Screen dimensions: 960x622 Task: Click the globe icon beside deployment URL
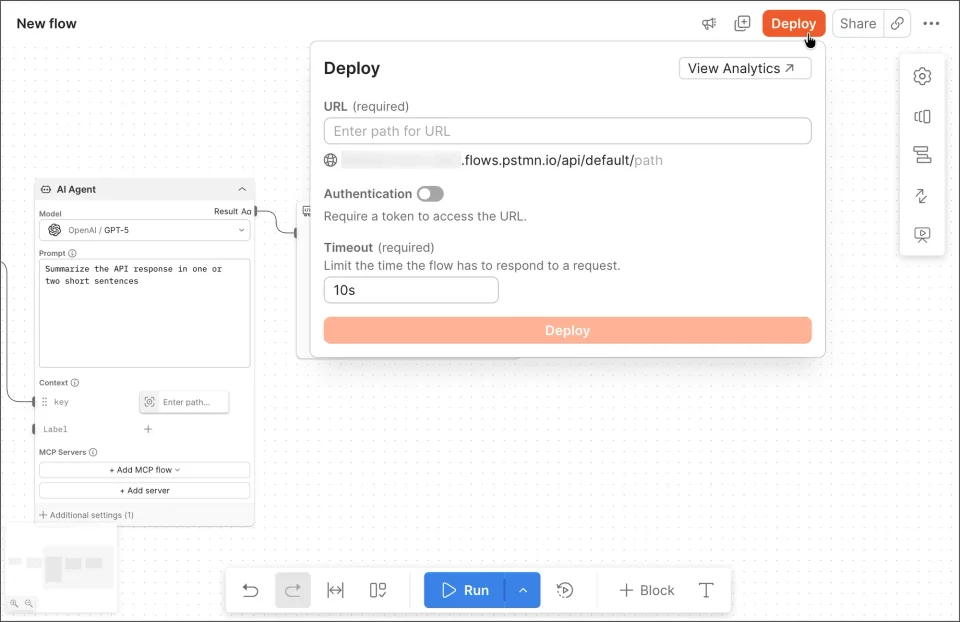331,160
